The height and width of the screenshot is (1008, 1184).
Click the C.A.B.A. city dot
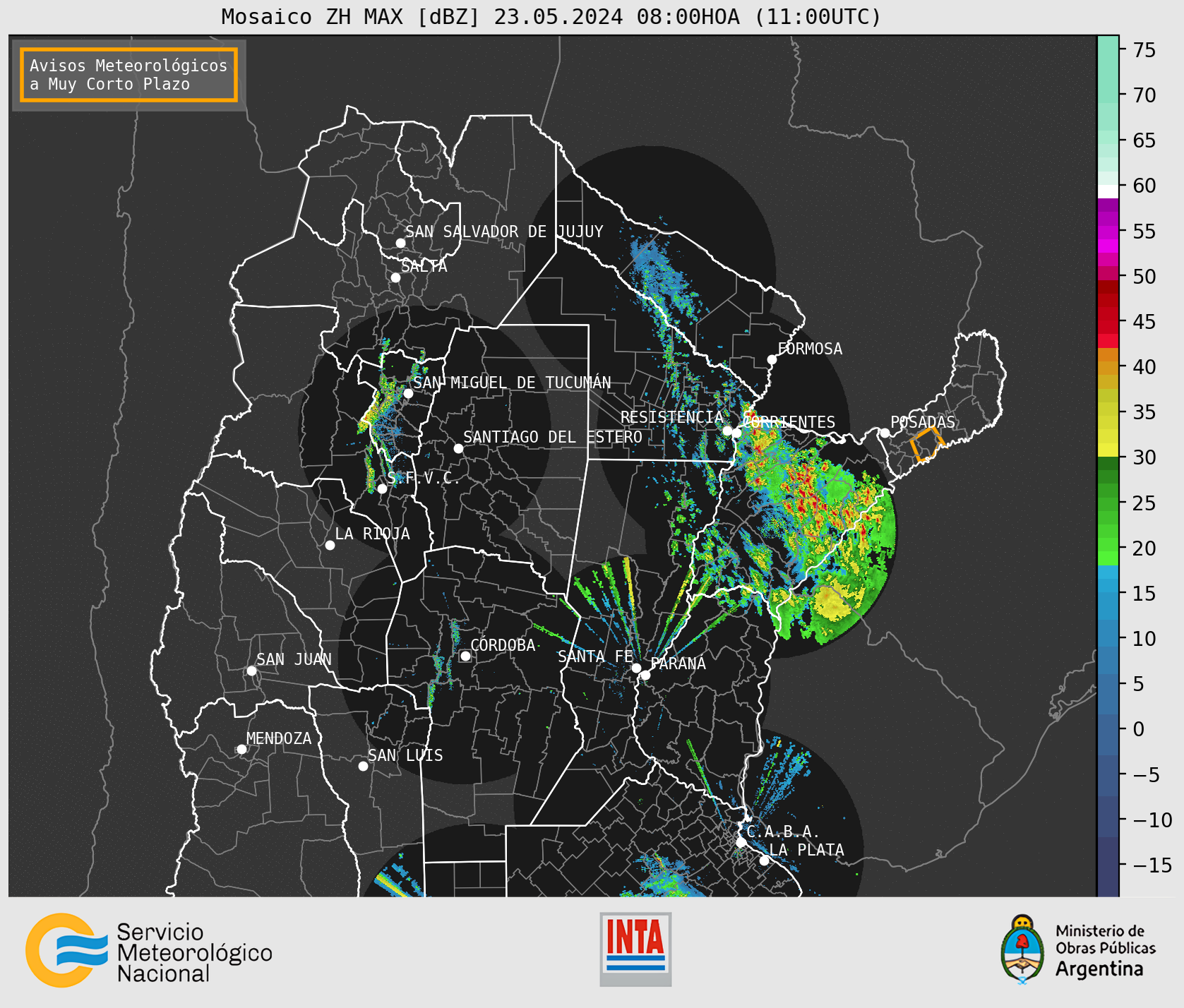[741, 842]
